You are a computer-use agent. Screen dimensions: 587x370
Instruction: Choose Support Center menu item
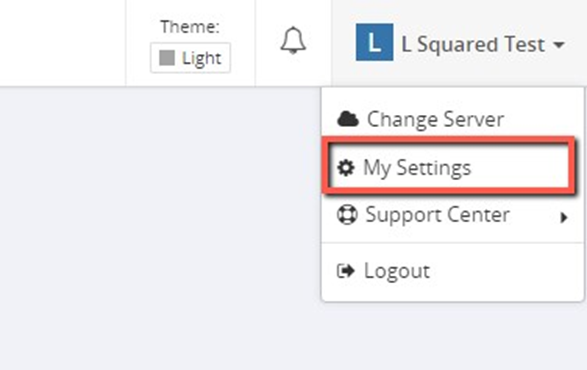tap(453, 215)
